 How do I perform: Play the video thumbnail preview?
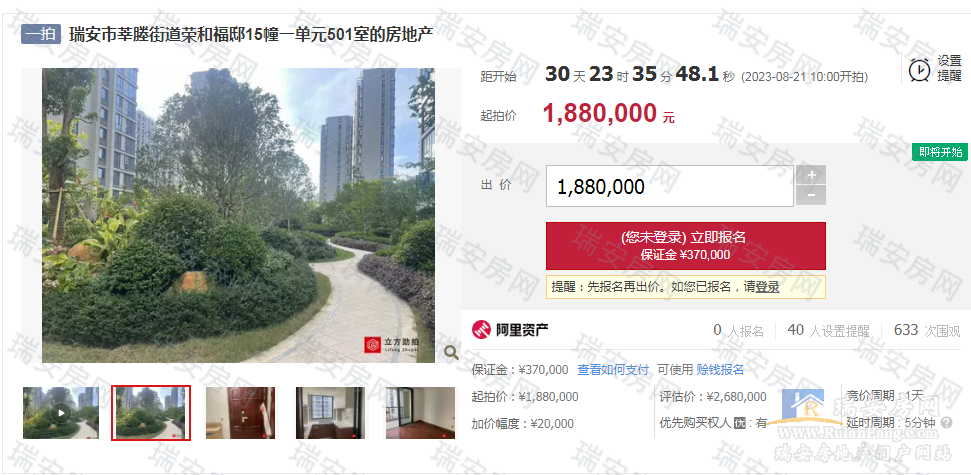pos(61,413)
